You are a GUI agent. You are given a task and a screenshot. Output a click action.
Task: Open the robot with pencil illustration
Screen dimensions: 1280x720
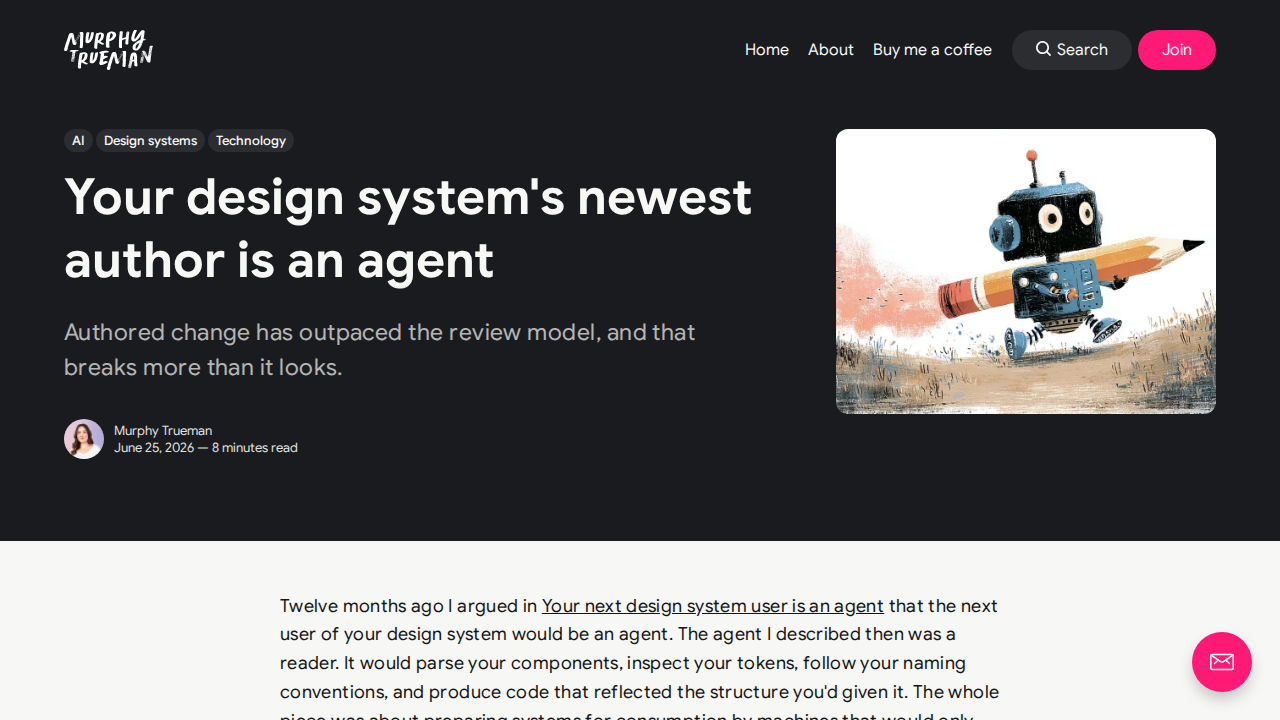tap(1026, 271)
